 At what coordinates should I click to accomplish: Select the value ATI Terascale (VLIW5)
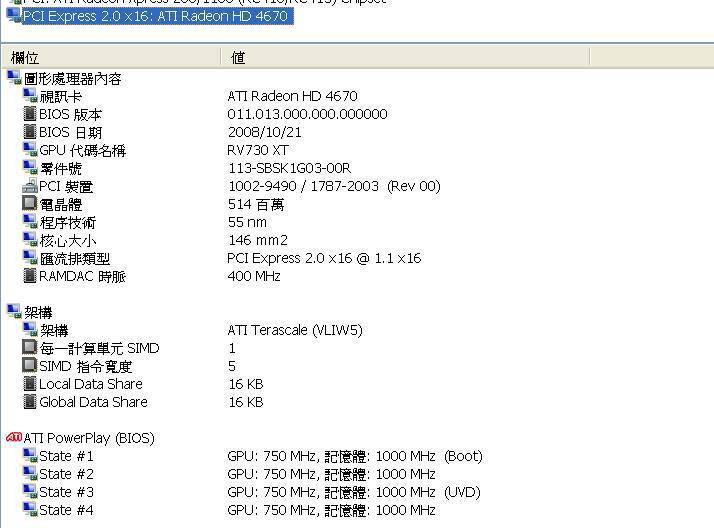point(295,330)
